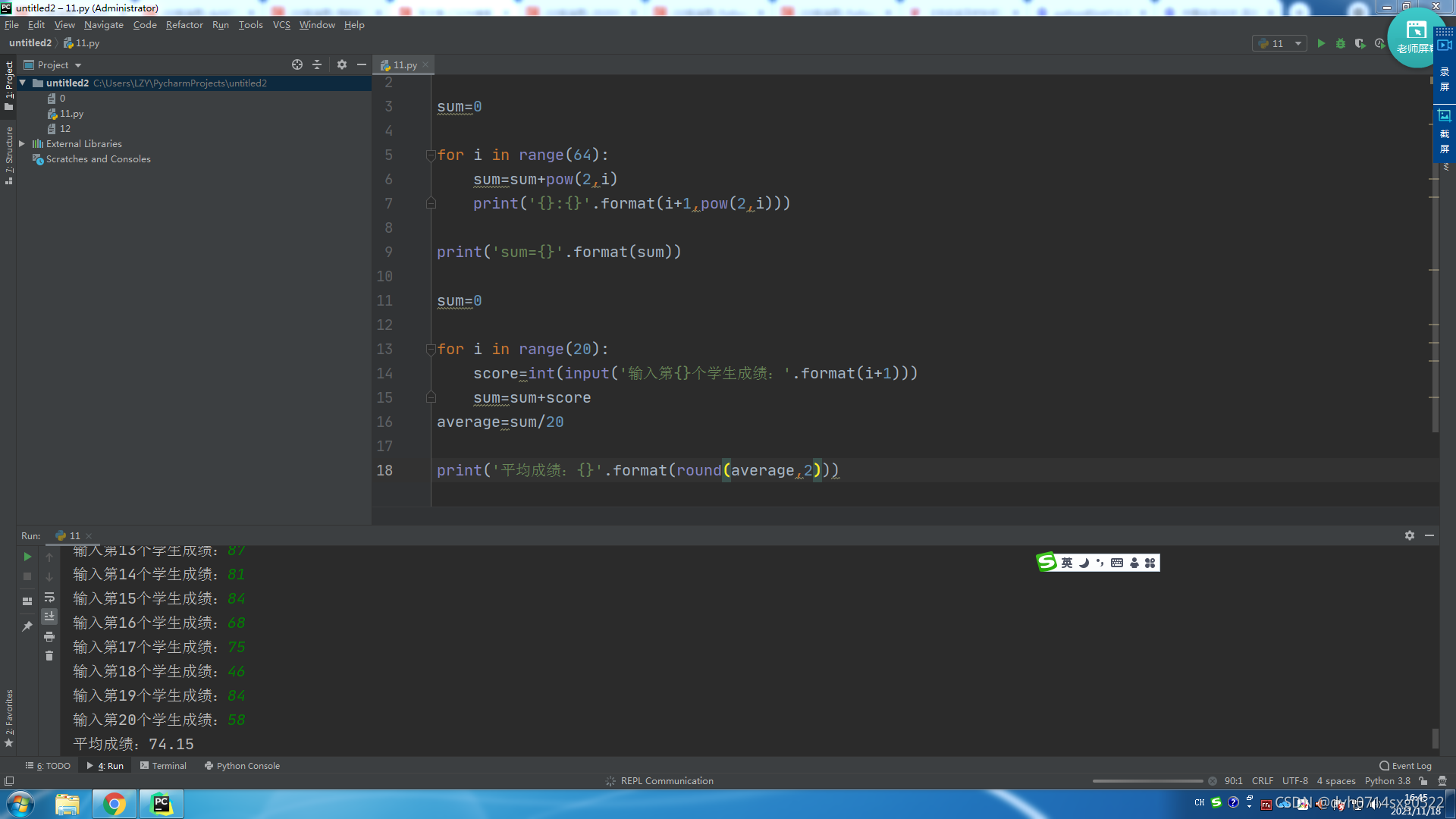The height and width of the screenshot is (819, 1456).
Task: Open file encoding UTF-8 selector
Action: [x=1295, y=781]
